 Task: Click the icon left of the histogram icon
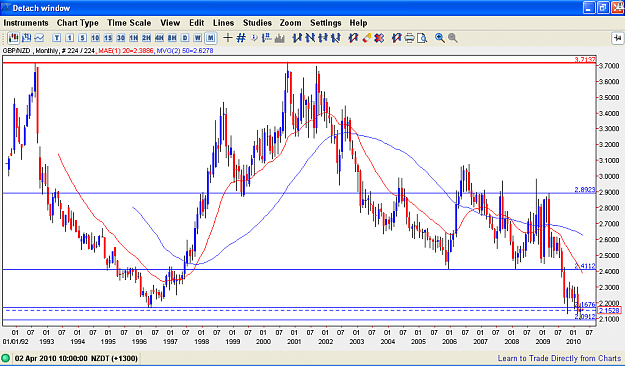[267, 38]
